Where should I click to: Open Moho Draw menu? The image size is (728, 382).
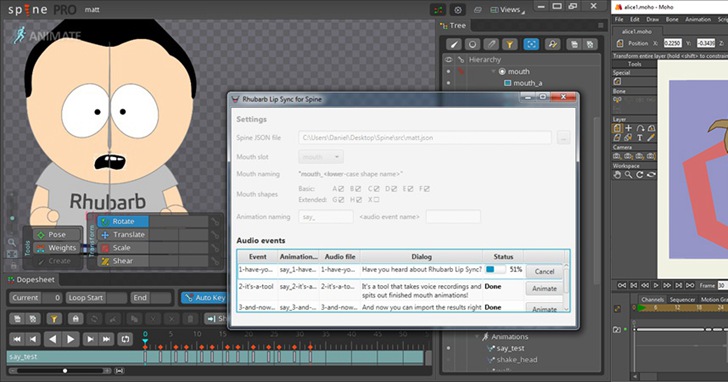point(652,19)
